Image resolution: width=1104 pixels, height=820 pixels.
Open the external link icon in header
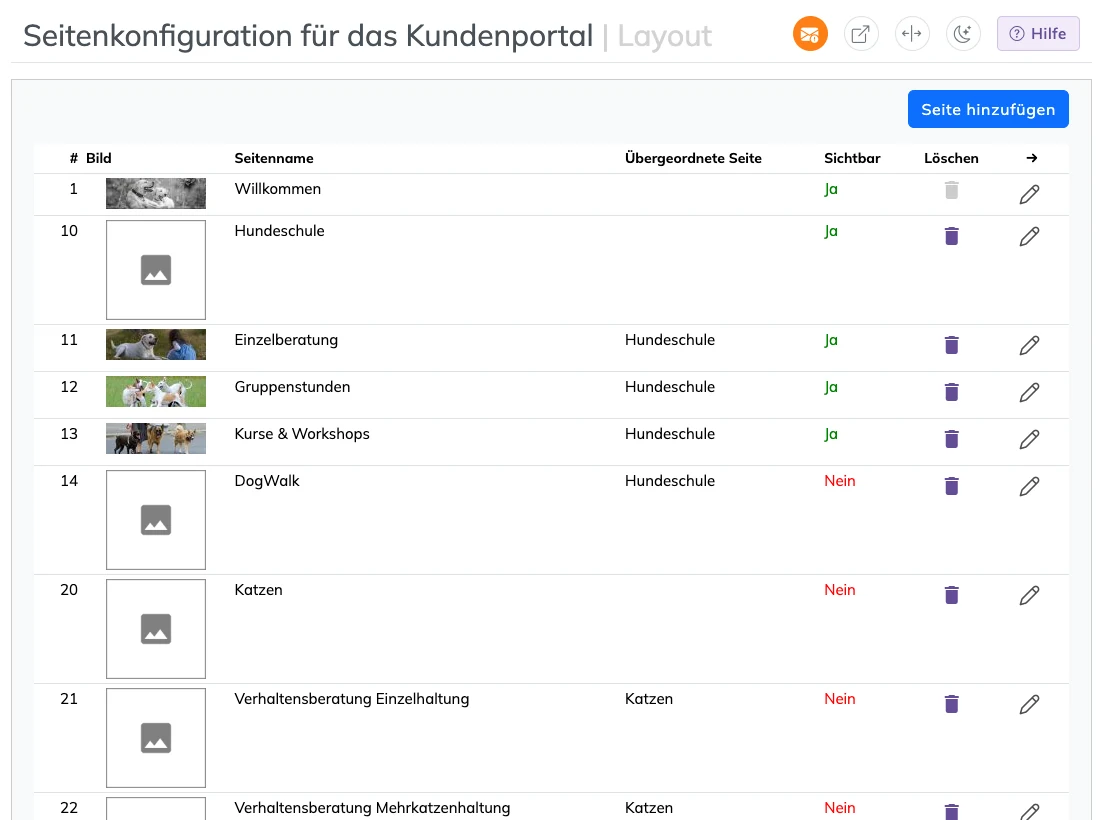[x=860, y=34]
